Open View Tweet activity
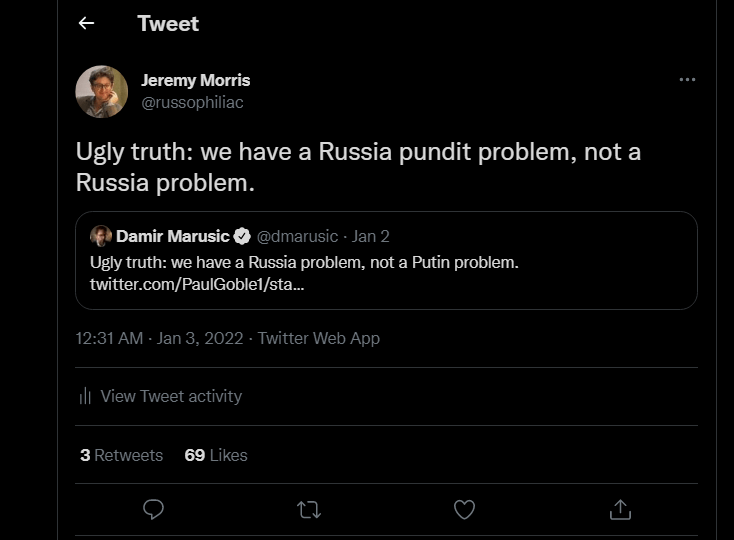Image resolution: width=734 pixels, height=540 pixels. click(x=171, y=396)
